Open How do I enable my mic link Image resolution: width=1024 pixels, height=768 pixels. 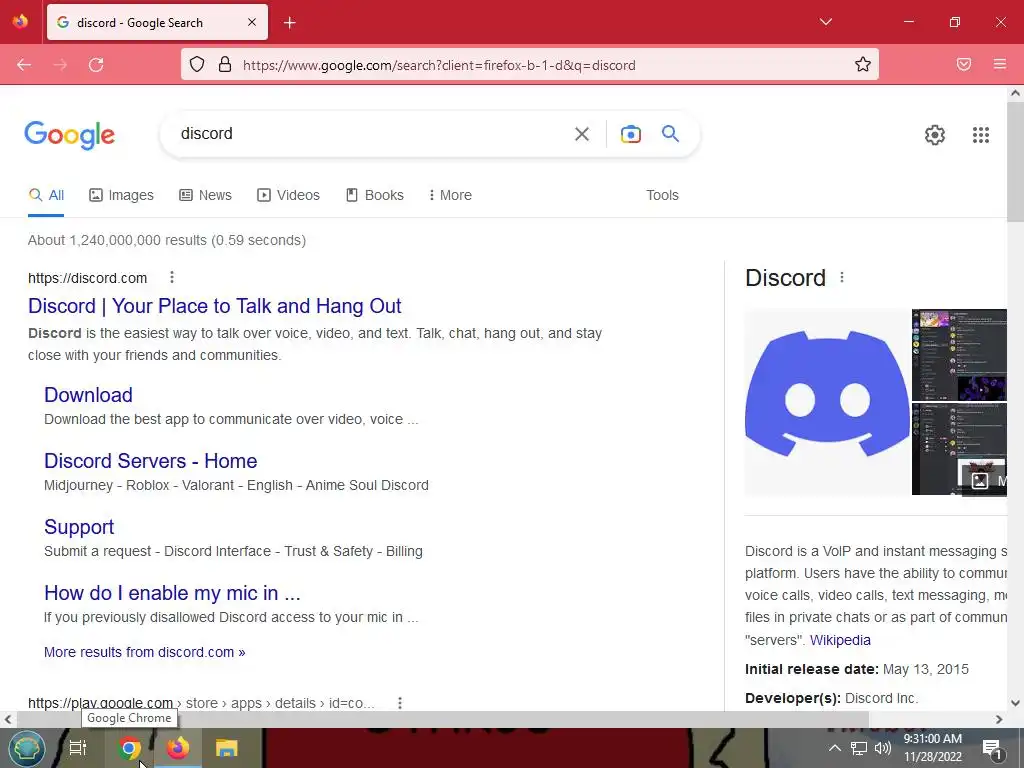(172, 592)
